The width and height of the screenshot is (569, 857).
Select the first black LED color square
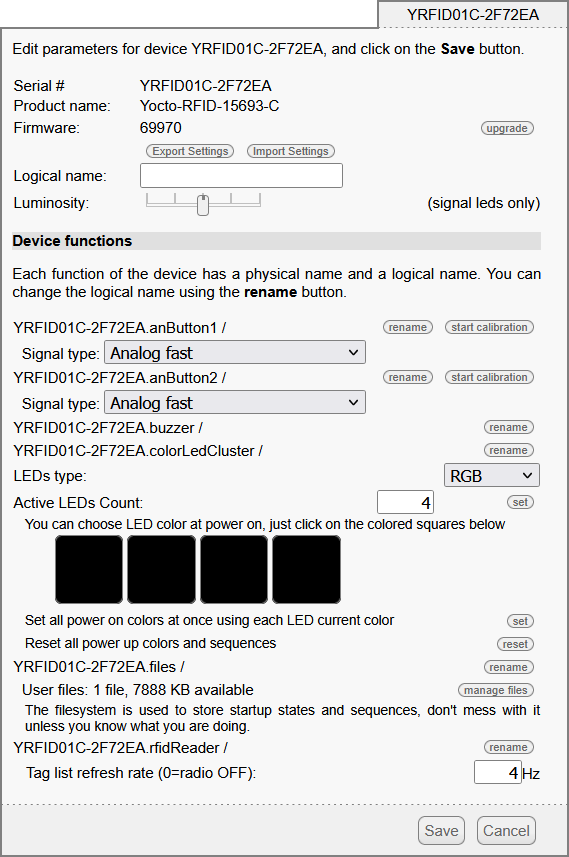(x=89, y=569)
